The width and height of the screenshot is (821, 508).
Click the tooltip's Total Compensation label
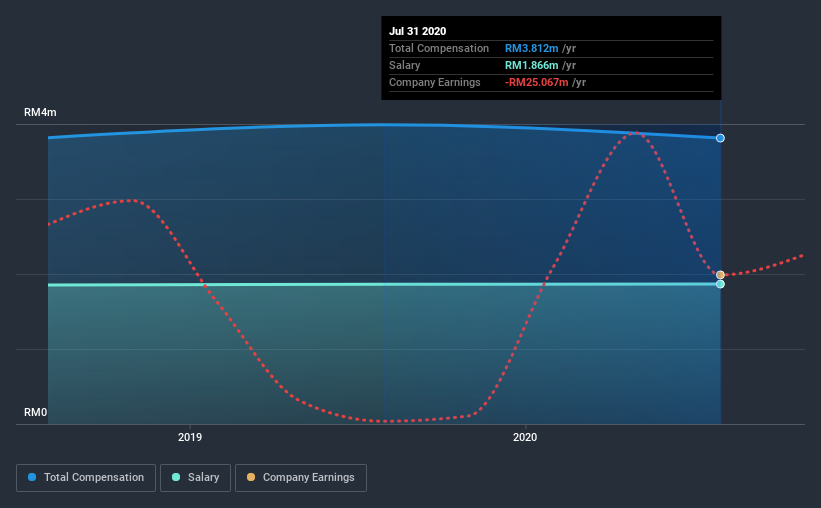(x=439, y=48)
